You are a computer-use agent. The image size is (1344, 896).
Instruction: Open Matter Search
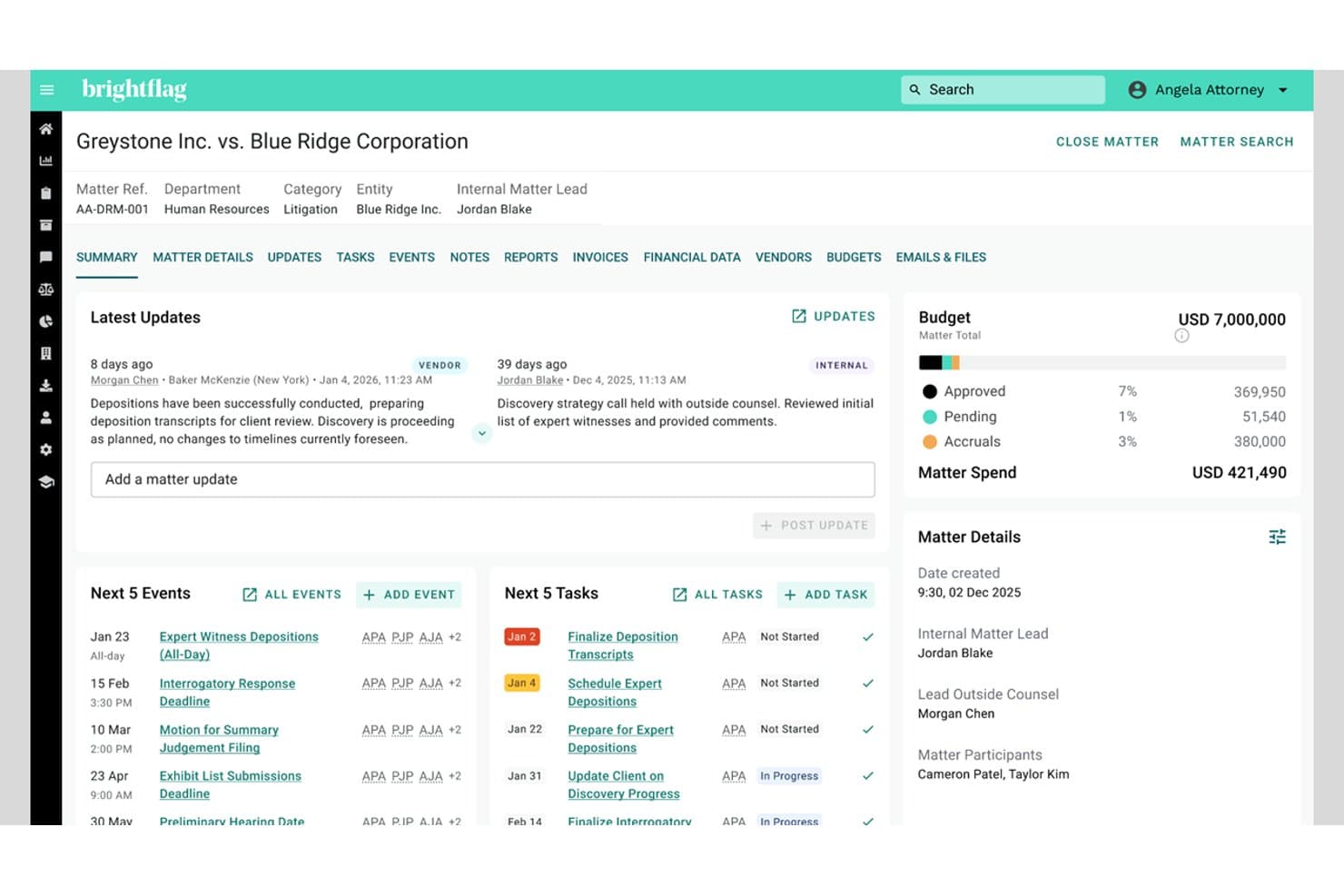(x=1237, y=142)
